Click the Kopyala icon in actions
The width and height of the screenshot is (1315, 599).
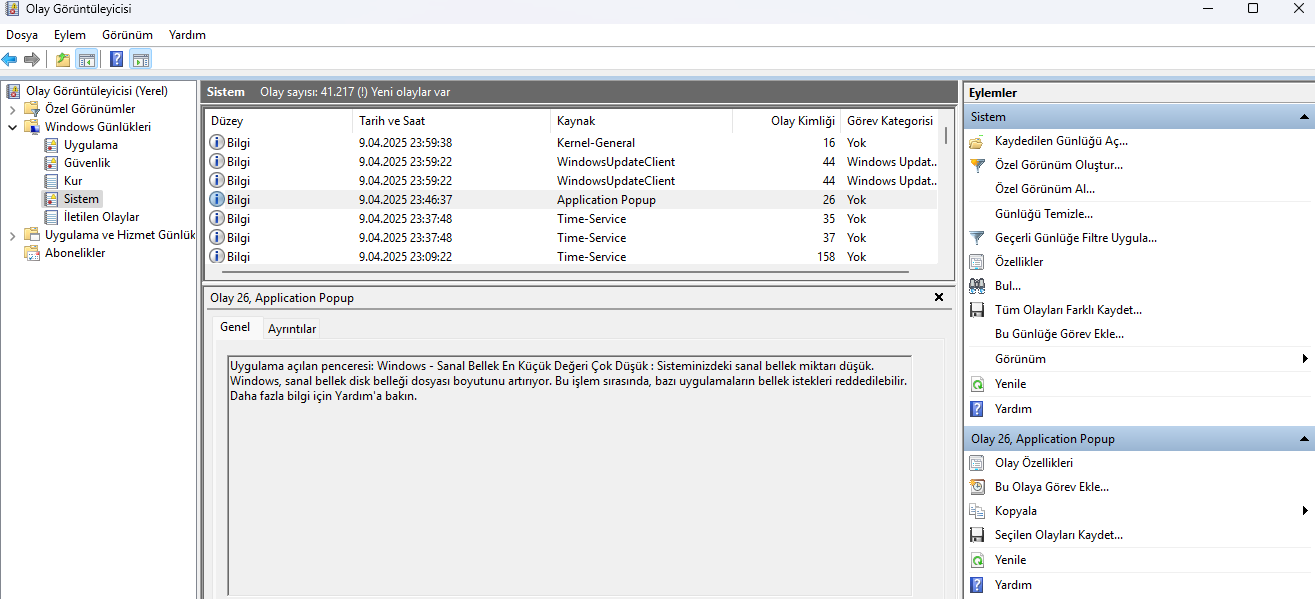click(x=978, y=511)
